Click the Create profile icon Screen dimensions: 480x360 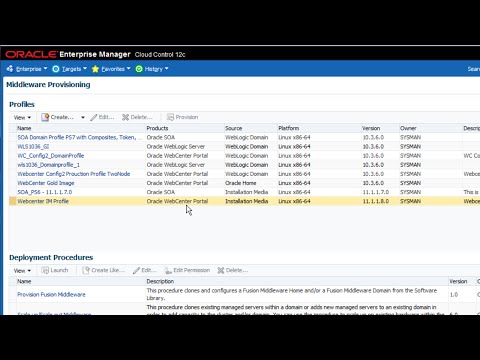tap(45, 117)
